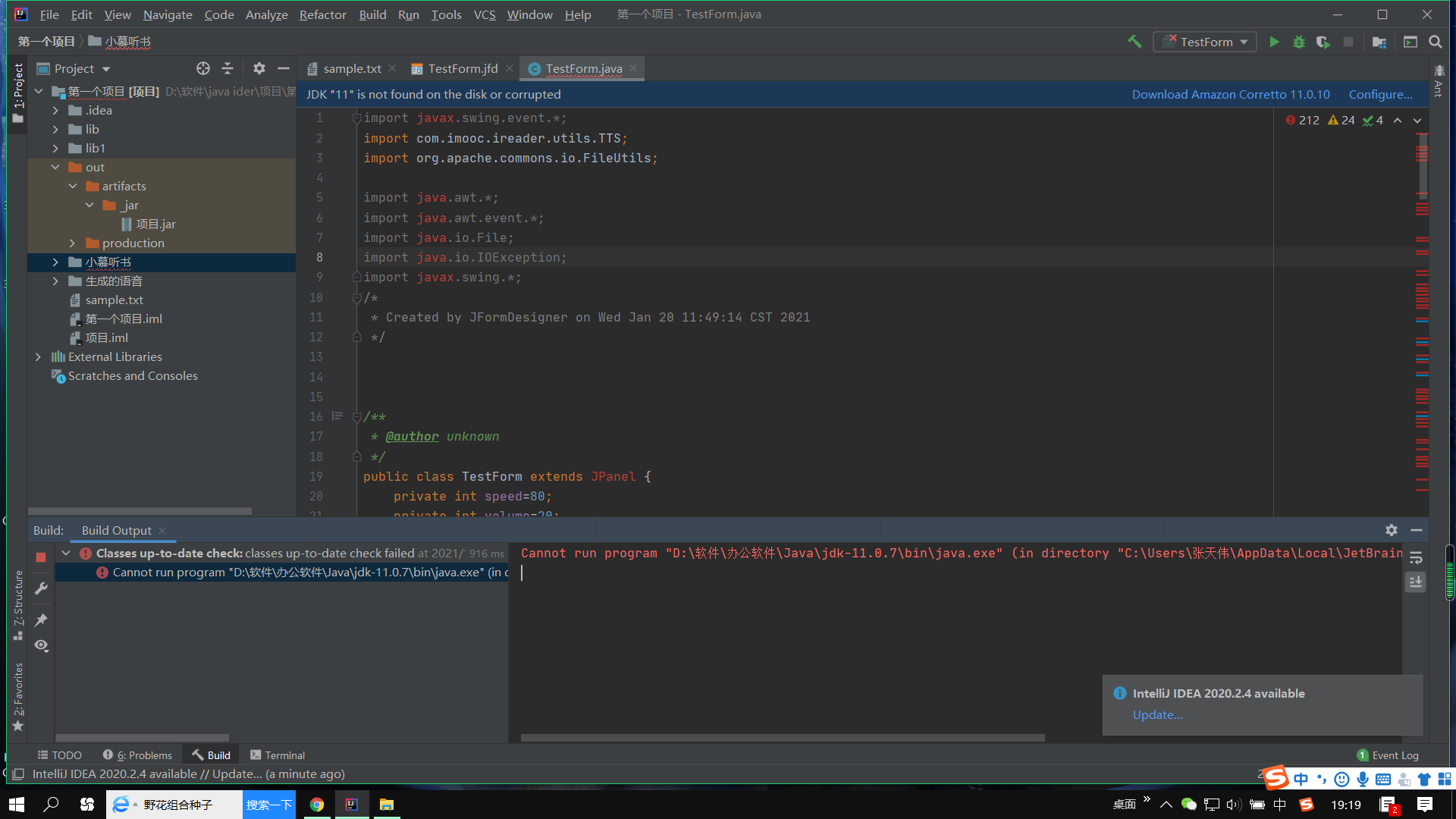Open the 6: Problems tool window

(138, 755)
